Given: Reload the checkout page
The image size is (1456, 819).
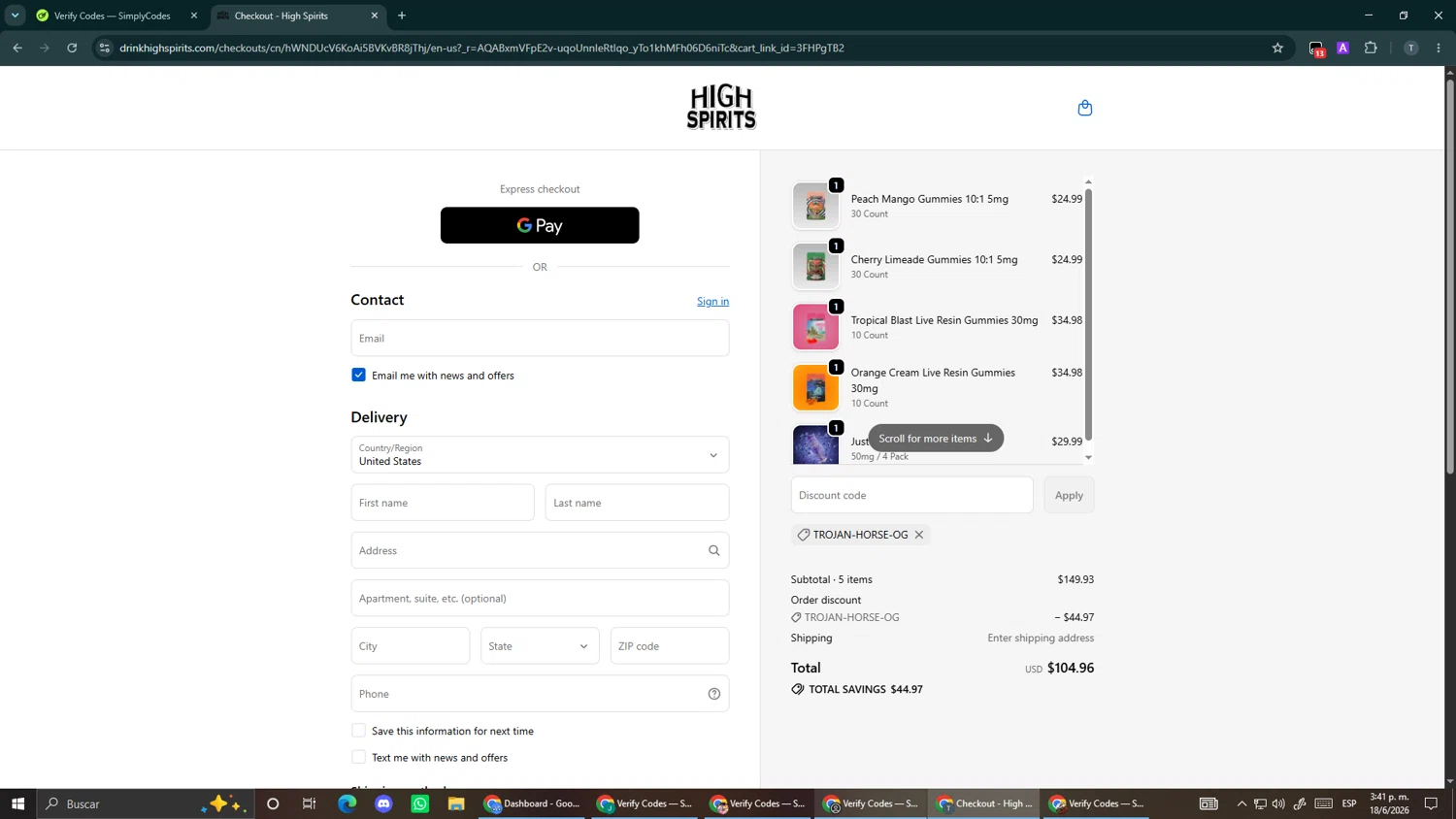Looking at the screenshot, I should click(72, 48).
